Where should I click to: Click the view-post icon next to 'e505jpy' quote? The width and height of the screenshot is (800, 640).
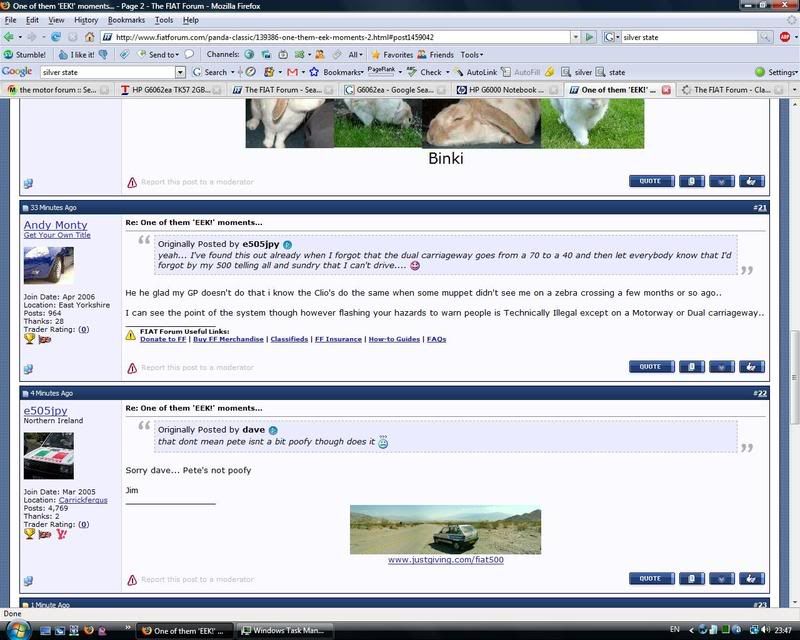coord(287,244)
